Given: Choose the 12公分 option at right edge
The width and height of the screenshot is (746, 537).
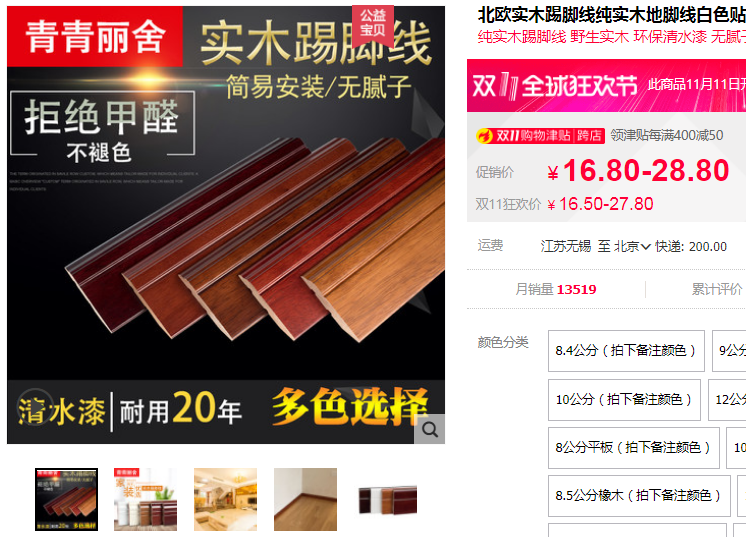Looking at the screenshot, I should pyautogui.click(x=727, y=400).
